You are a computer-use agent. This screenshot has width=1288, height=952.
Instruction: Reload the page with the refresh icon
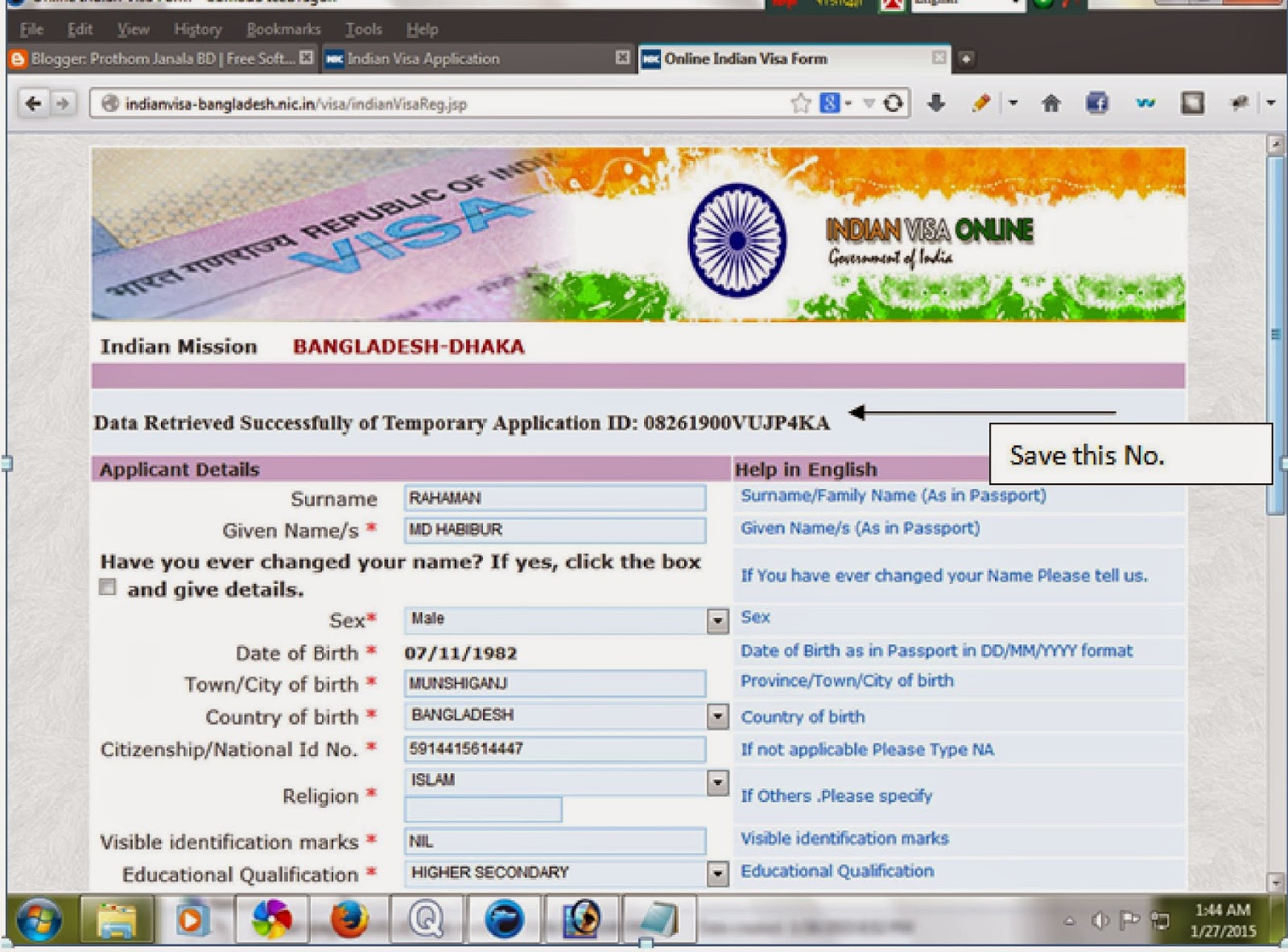pos(893,103)
